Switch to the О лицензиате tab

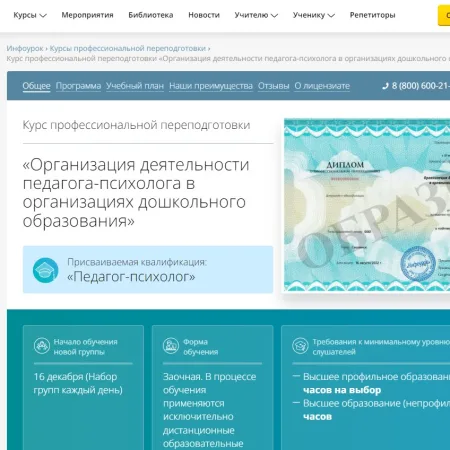pos(322,86)
